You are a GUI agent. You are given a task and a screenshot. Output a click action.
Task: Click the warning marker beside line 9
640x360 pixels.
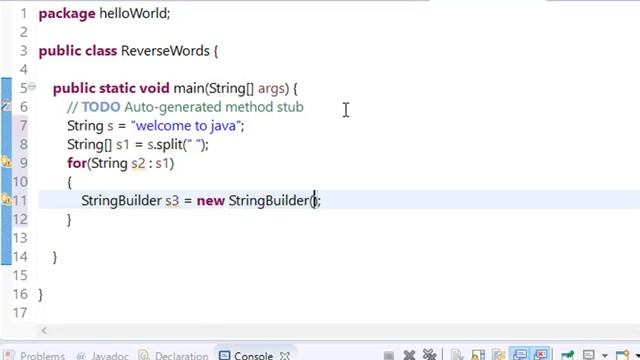point(6,162)
